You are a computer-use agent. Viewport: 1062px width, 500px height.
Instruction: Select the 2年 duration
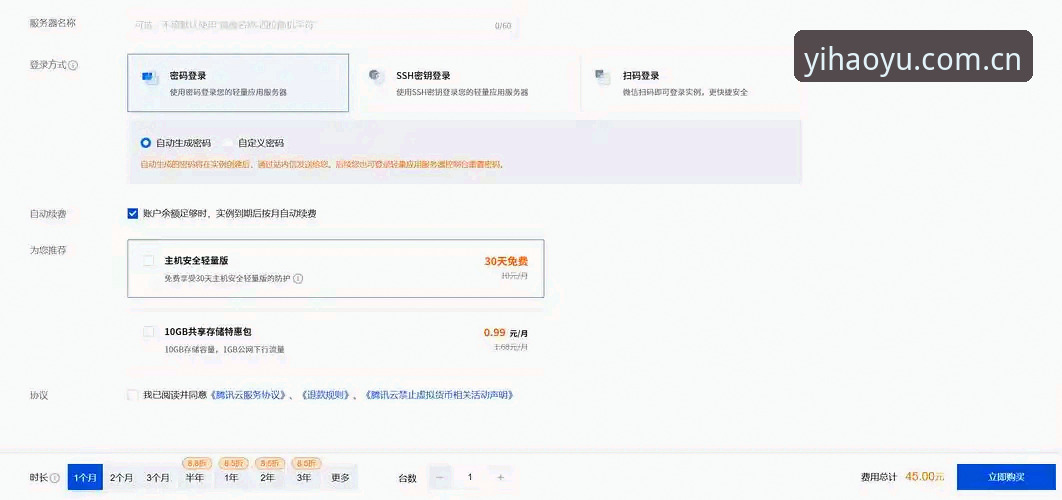(x=268, y=478)
